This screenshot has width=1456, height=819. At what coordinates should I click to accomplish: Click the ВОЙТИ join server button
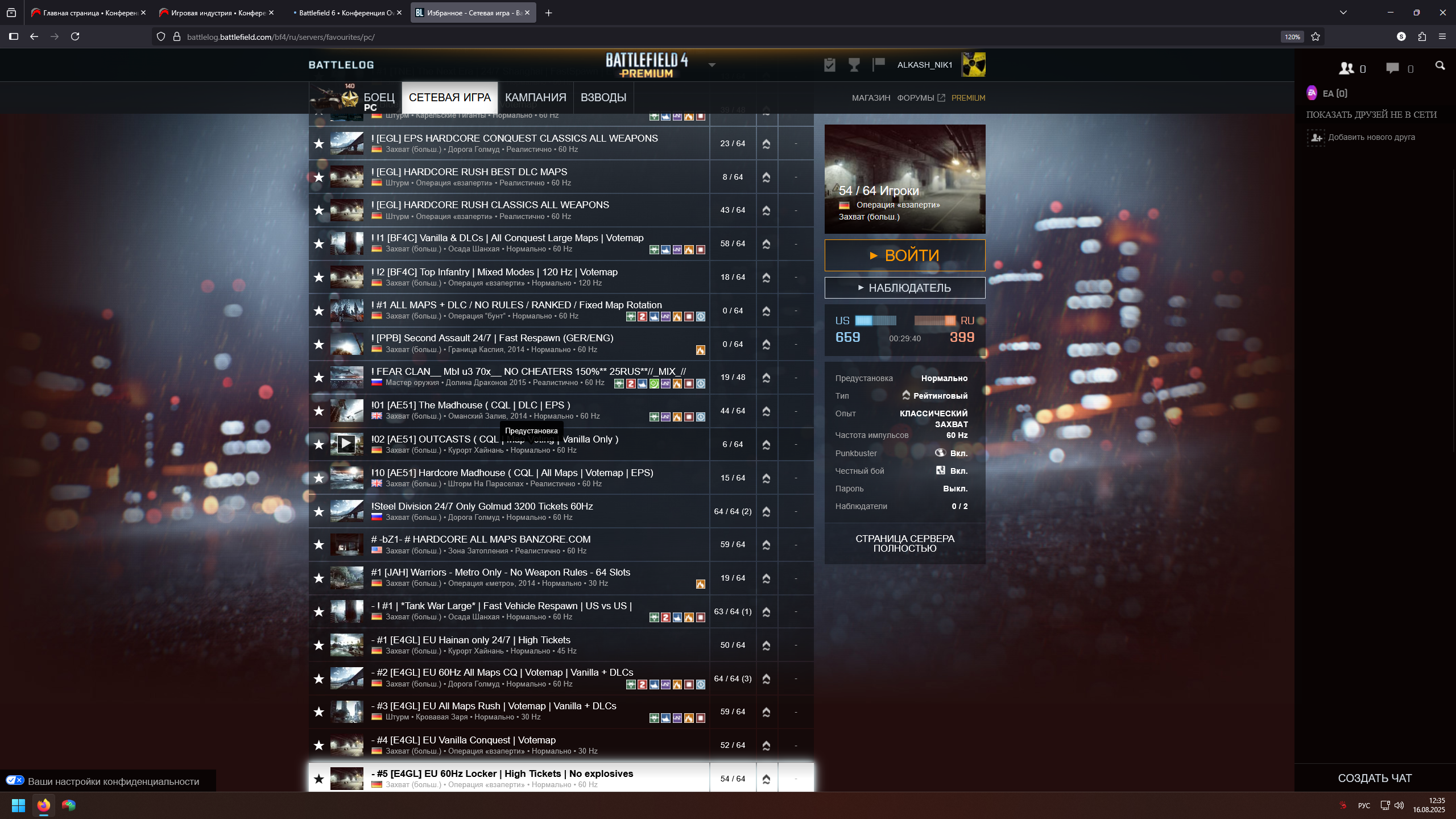[x=905, y=255]
